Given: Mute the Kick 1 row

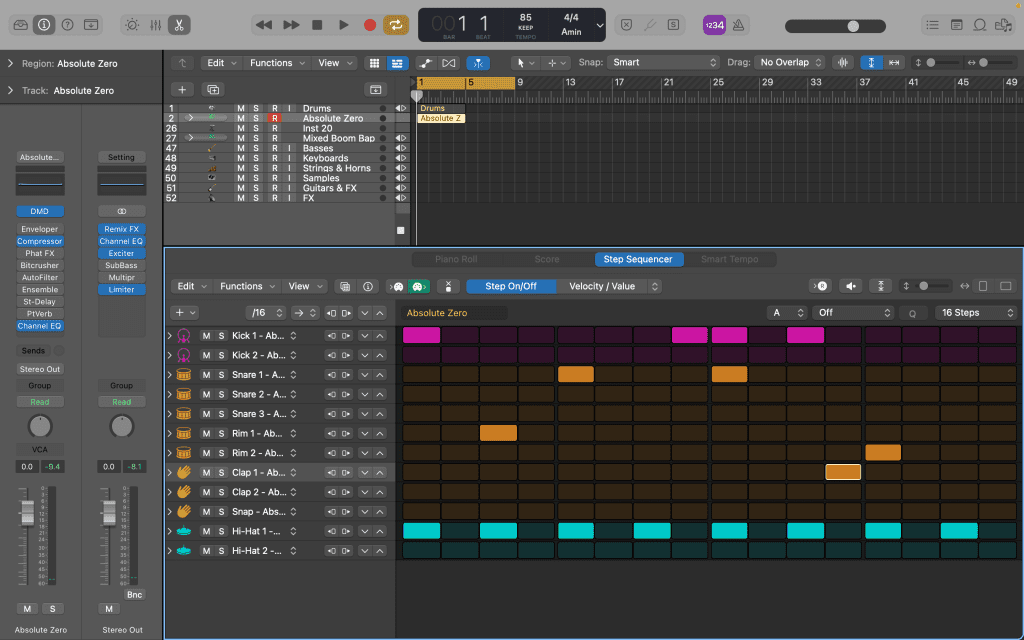Looking at the screenshot, I should pos(206,336).
